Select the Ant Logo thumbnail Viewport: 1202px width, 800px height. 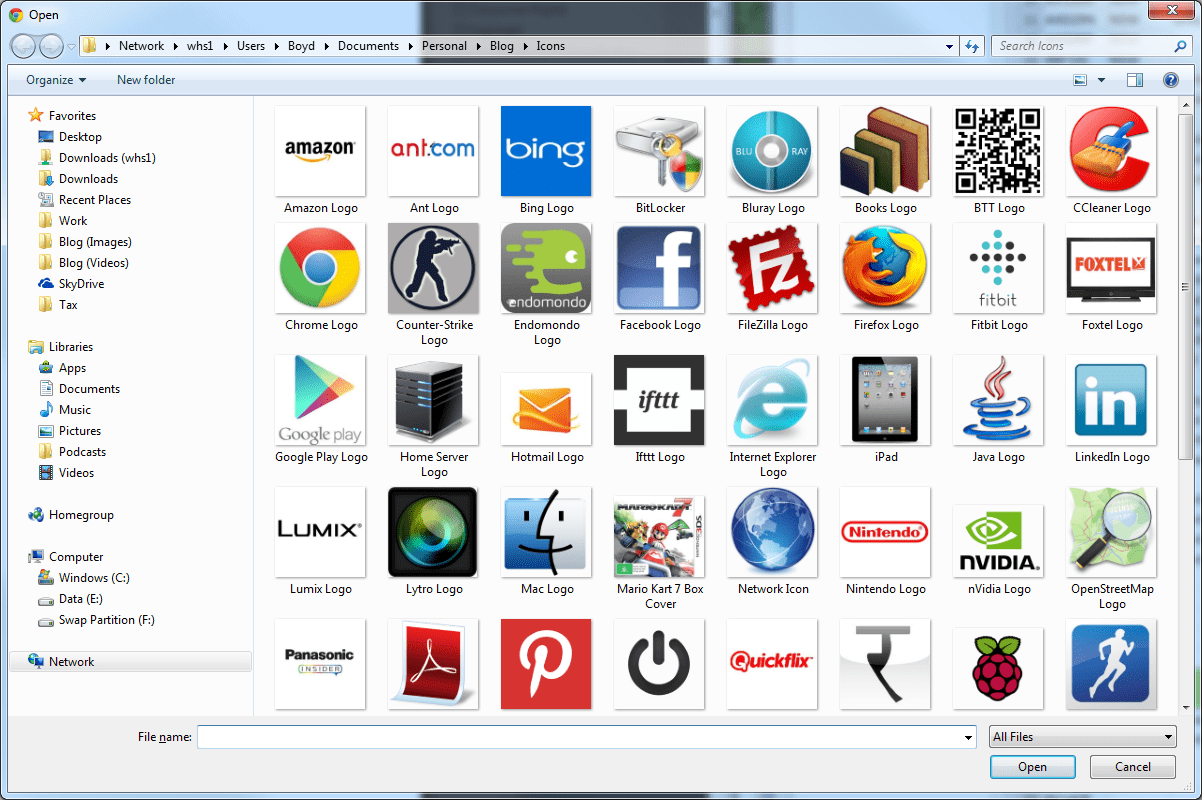(433, 151)
